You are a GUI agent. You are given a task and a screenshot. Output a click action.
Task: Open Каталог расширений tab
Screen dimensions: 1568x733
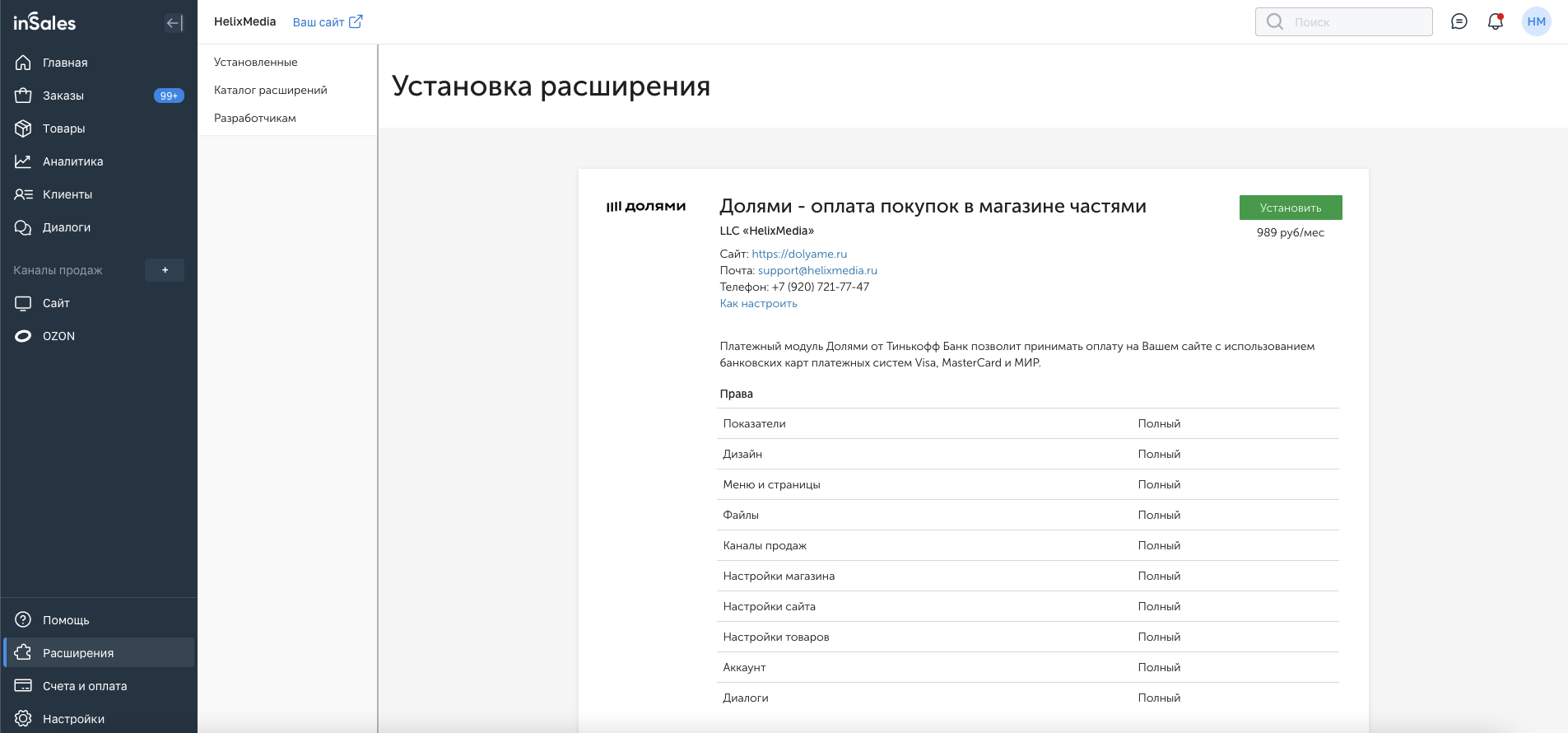click(271, 90)
